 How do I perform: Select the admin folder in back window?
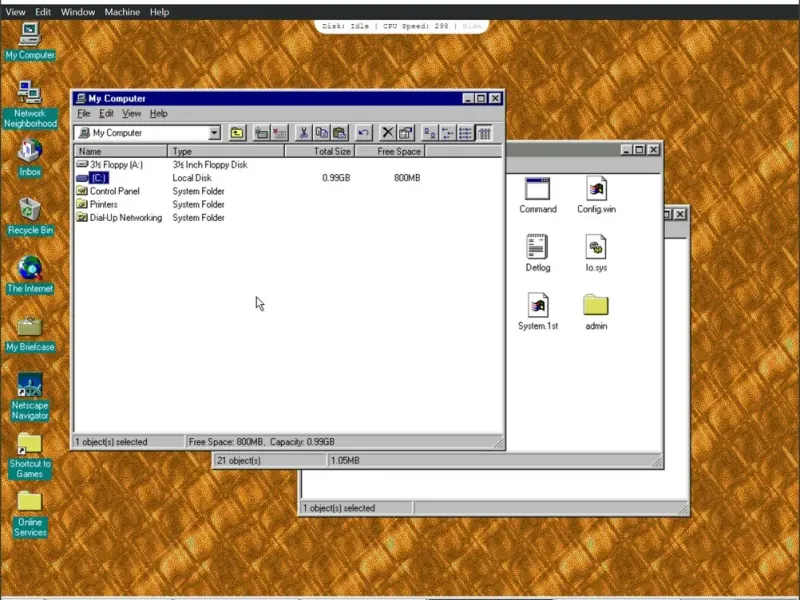point(596,312)
